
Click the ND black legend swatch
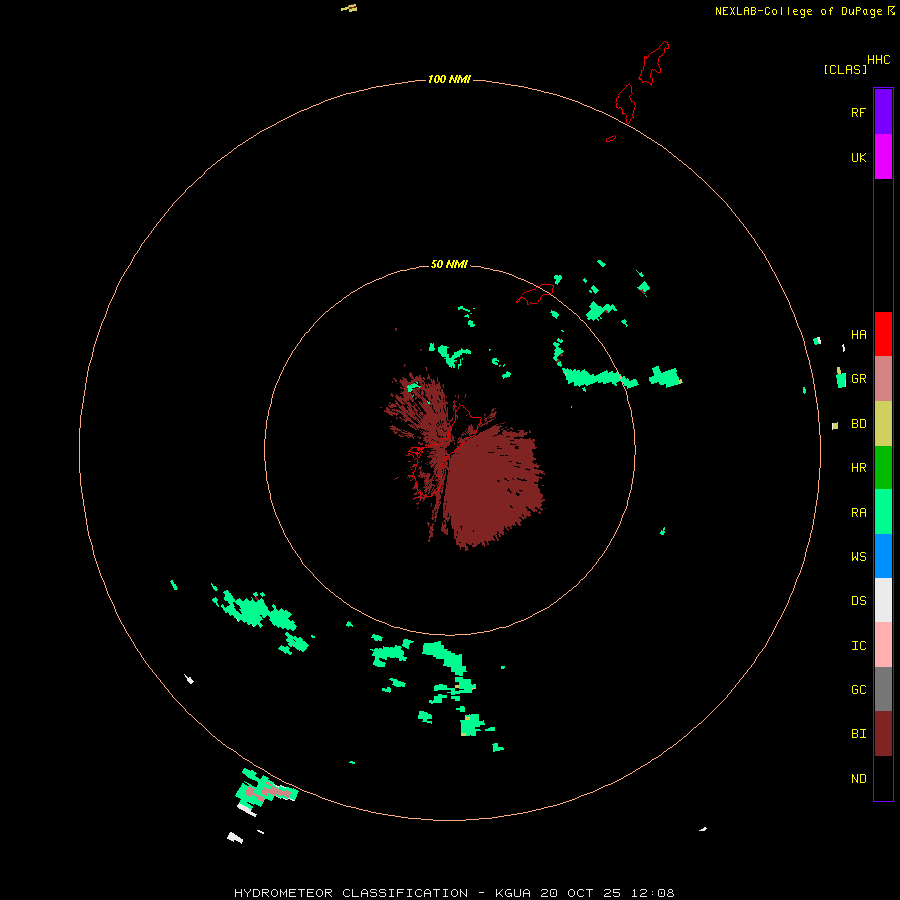[x=883, y=778]
